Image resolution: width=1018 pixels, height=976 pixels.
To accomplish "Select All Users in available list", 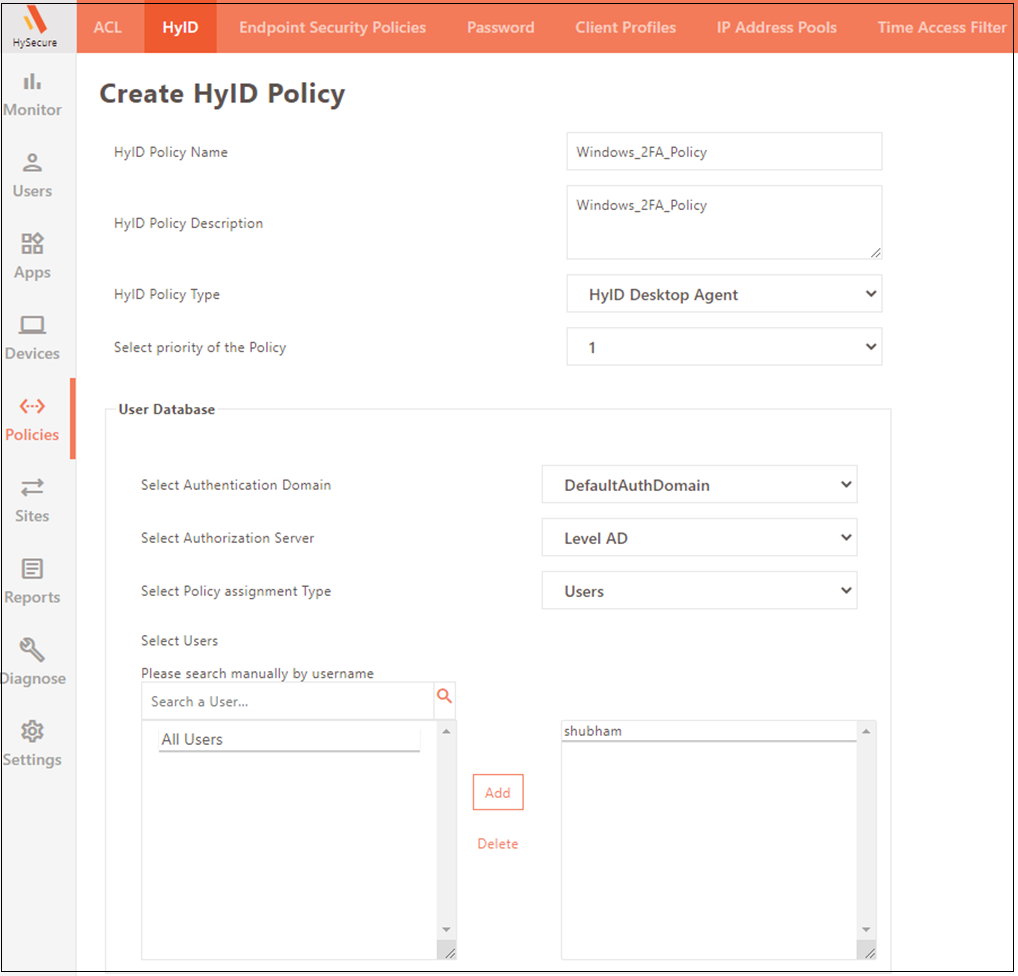I will [289, 739].
